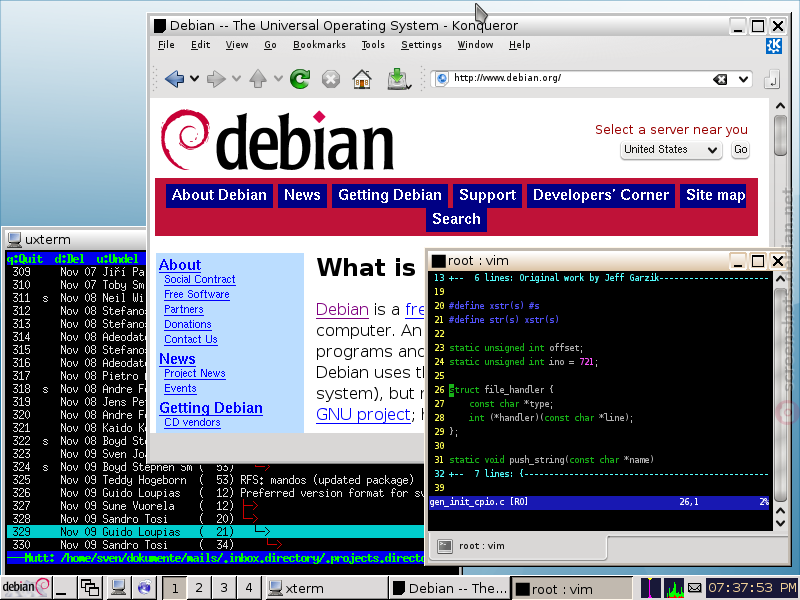
Task: Click the terminal icon in vim tab bar
Action: point(445,546)
